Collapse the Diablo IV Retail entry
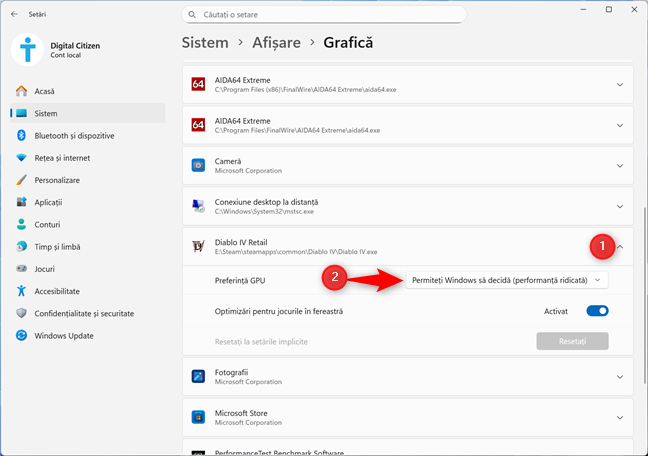648x456 pixels. (x=620, y=247)
